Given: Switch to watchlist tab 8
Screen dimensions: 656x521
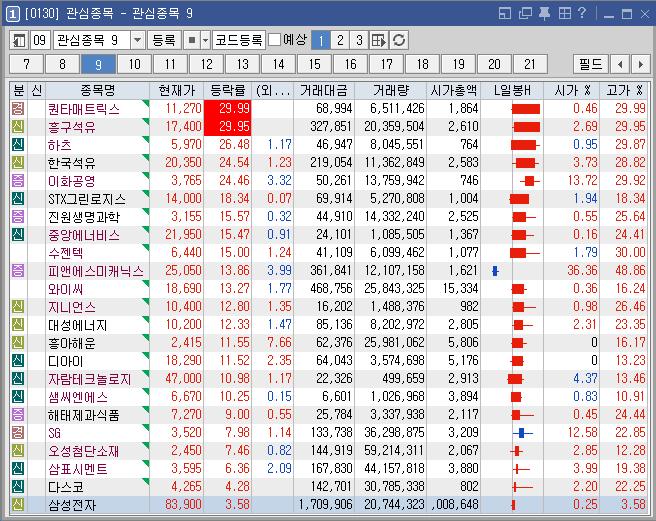Looking at the screenshot, I should (x=62, y=64).
